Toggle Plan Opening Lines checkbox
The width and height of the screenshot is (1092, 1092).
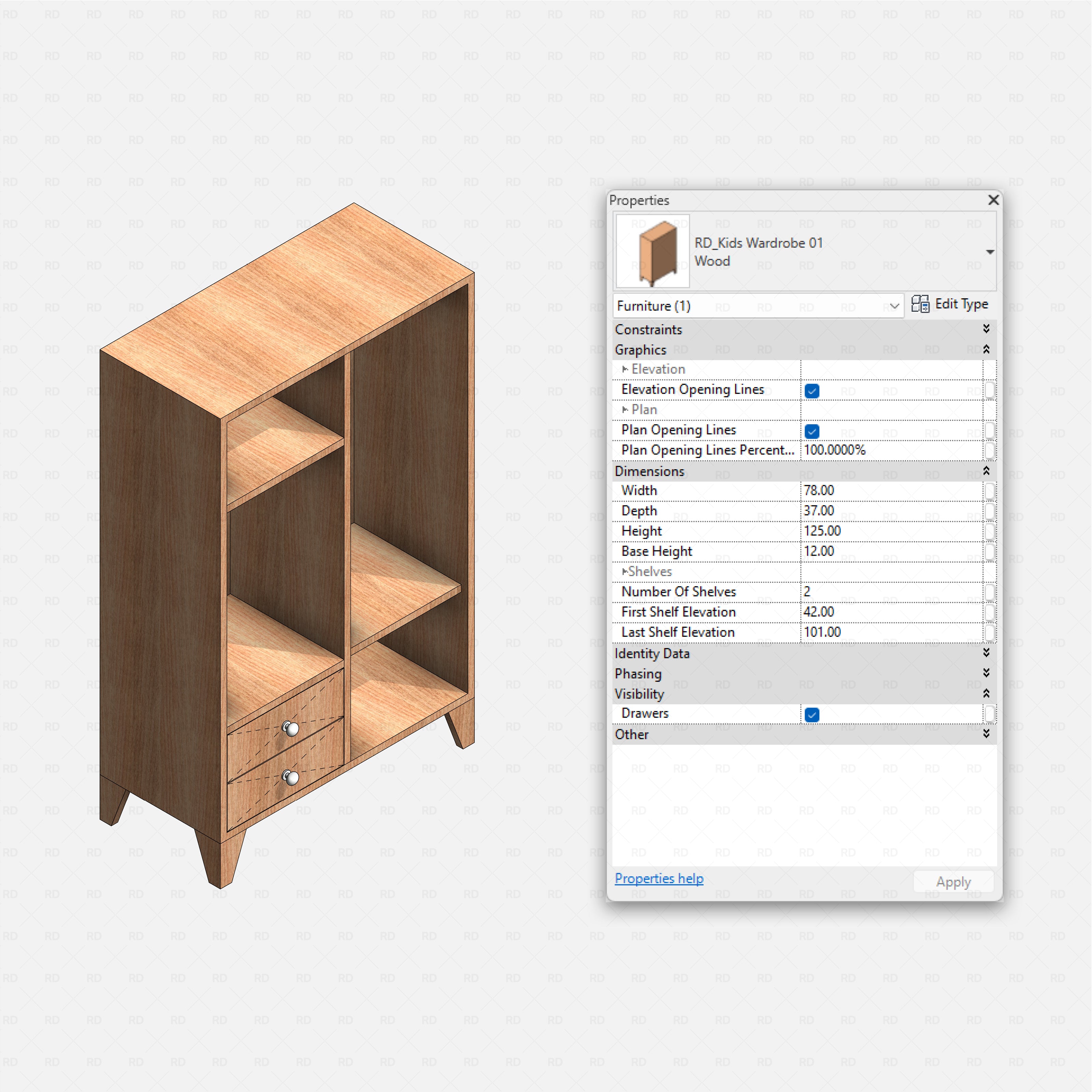coord(811,431)
